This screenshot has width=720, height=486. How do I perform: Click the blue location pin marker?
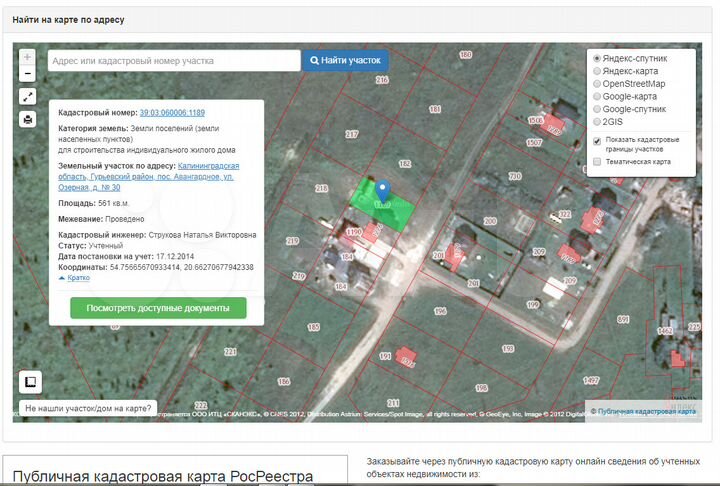click(381, 191)
